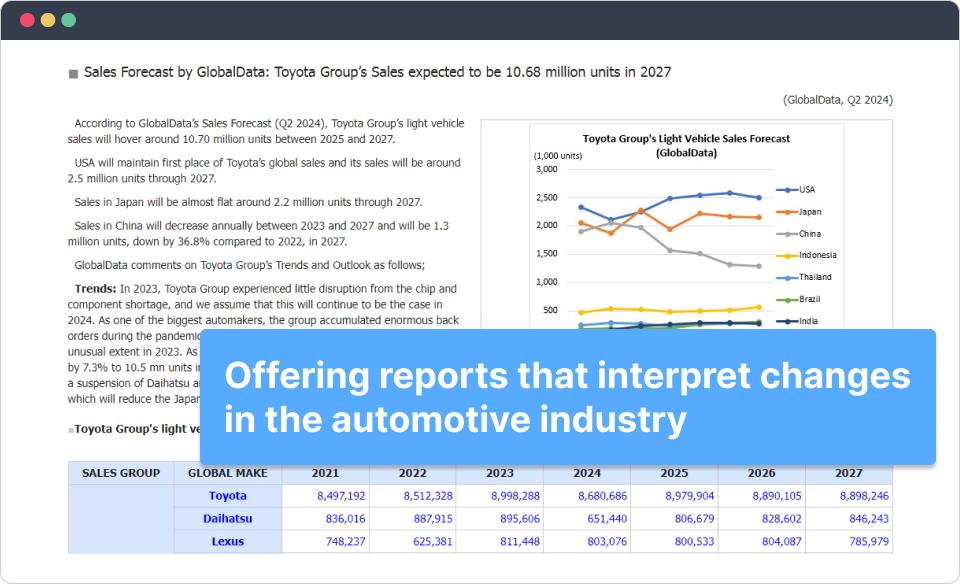The image size is (960, 584).
Task: Select Daihatsu 2024 value 651,440
Action: pyautogui.click(x=607, y=518)
